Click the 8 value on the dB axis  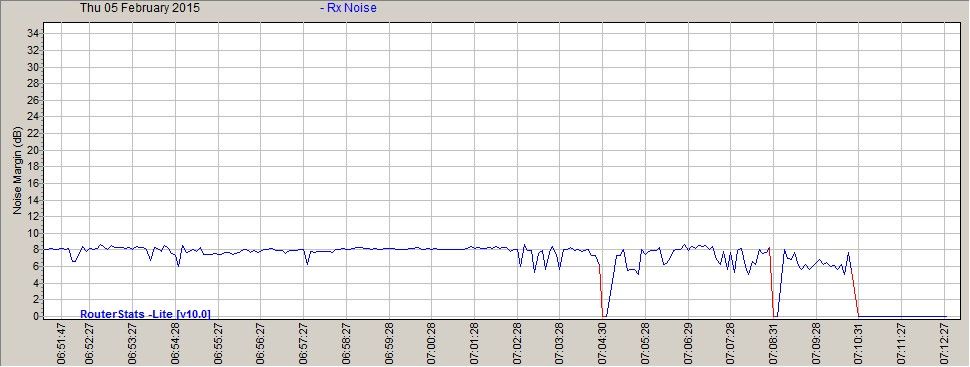[x=36, y=249]
